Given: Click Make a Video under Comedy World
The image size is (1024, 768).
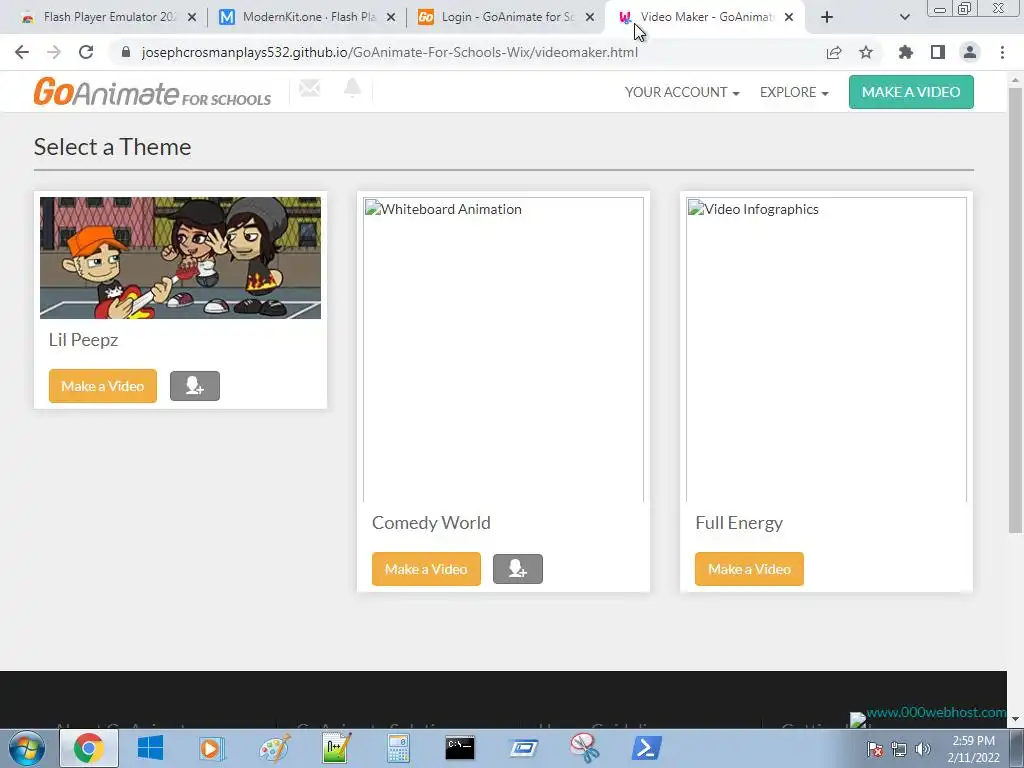Looking at the screenshot, I should coord(426,569).
